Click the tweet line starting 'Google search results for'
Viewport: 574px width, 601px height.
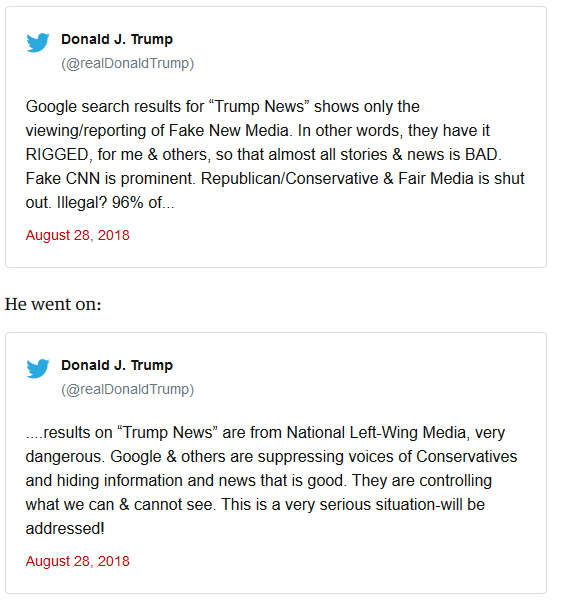(x=223, y=107)
